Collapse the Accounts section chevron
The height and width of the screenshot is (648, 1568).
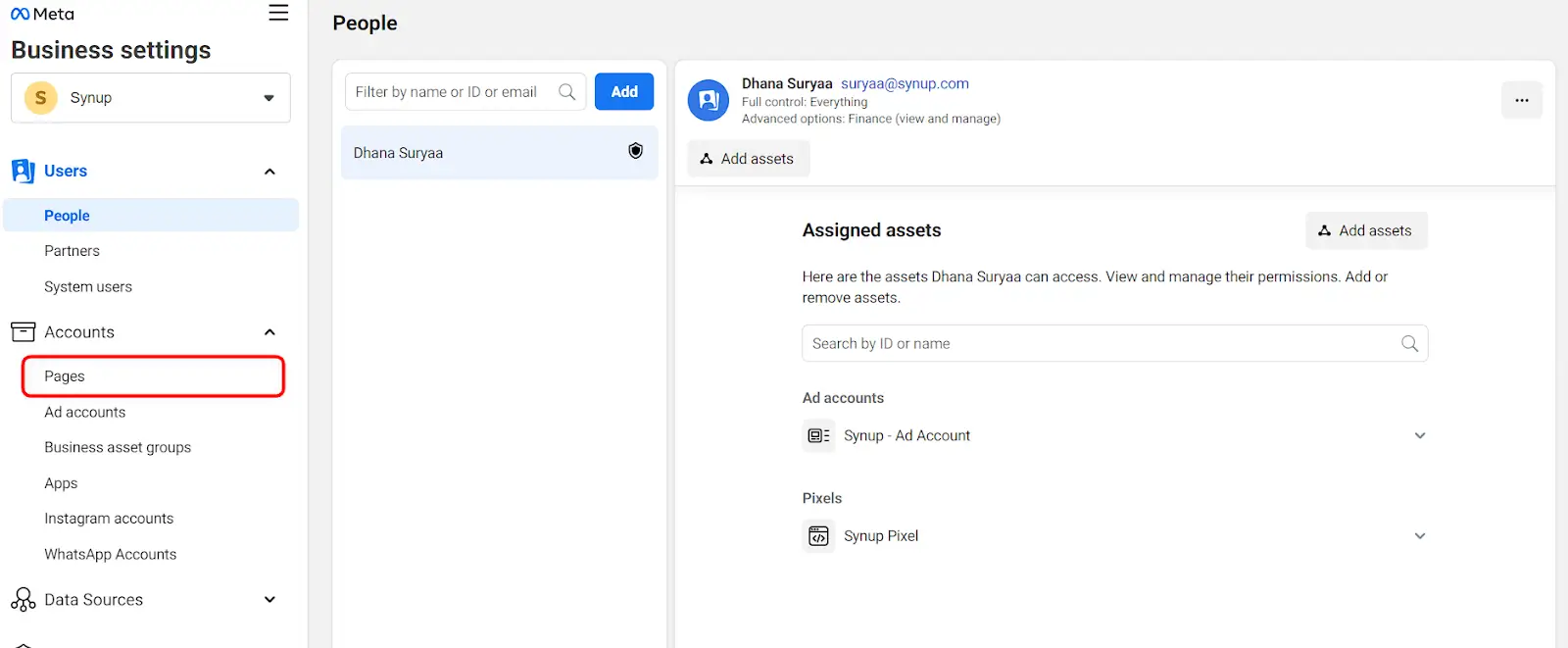pyautogui.click(x=269, y=332)
